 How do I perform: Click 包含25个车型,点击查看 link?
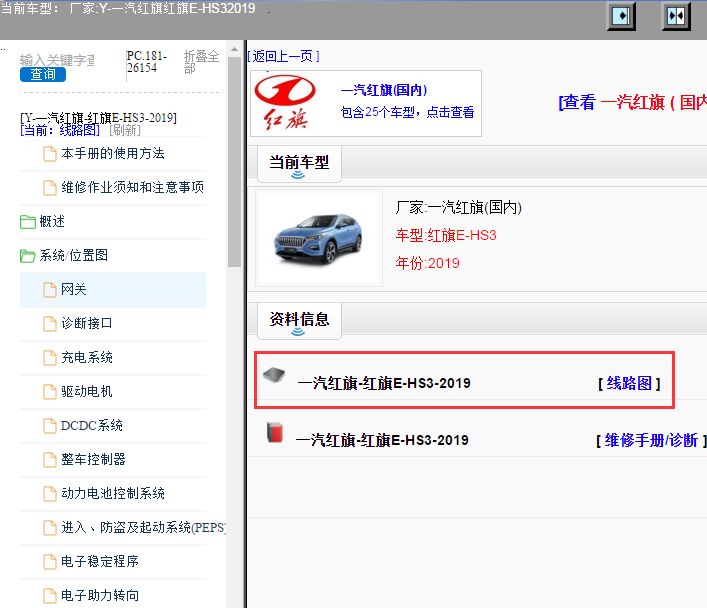point(407,112)
